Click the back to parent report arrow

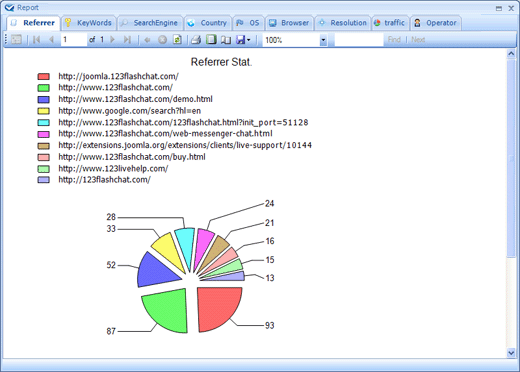(x=147, y=40)
